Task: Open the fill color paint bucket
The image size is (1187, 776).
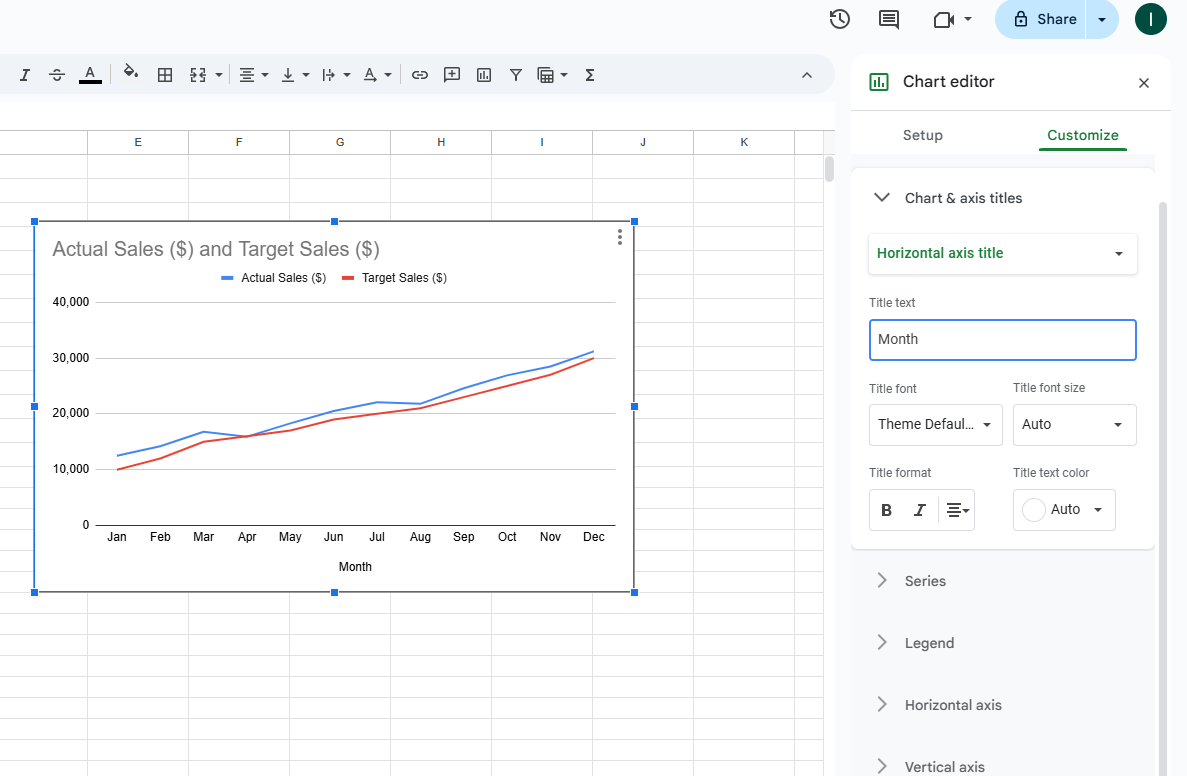Action: (130, 74)
